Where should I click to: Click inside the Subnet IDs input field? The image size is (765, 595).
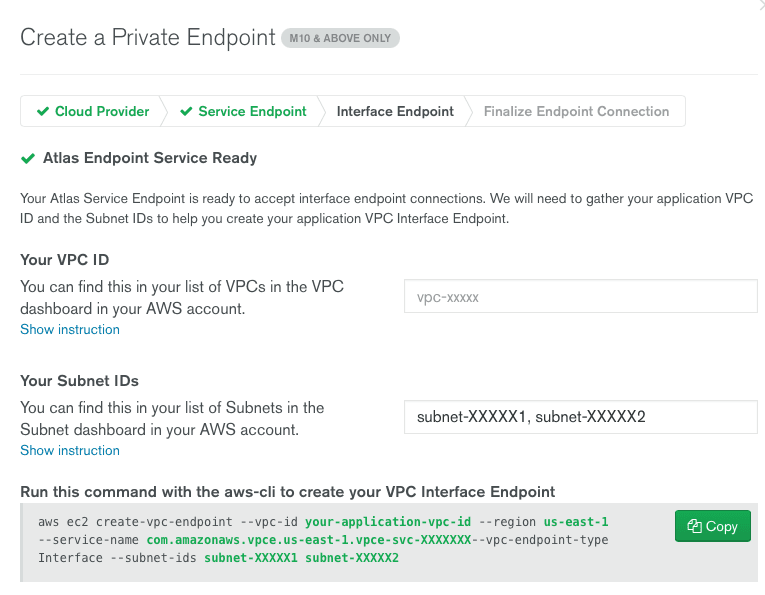pyautogui.click(x=580, y=417)
